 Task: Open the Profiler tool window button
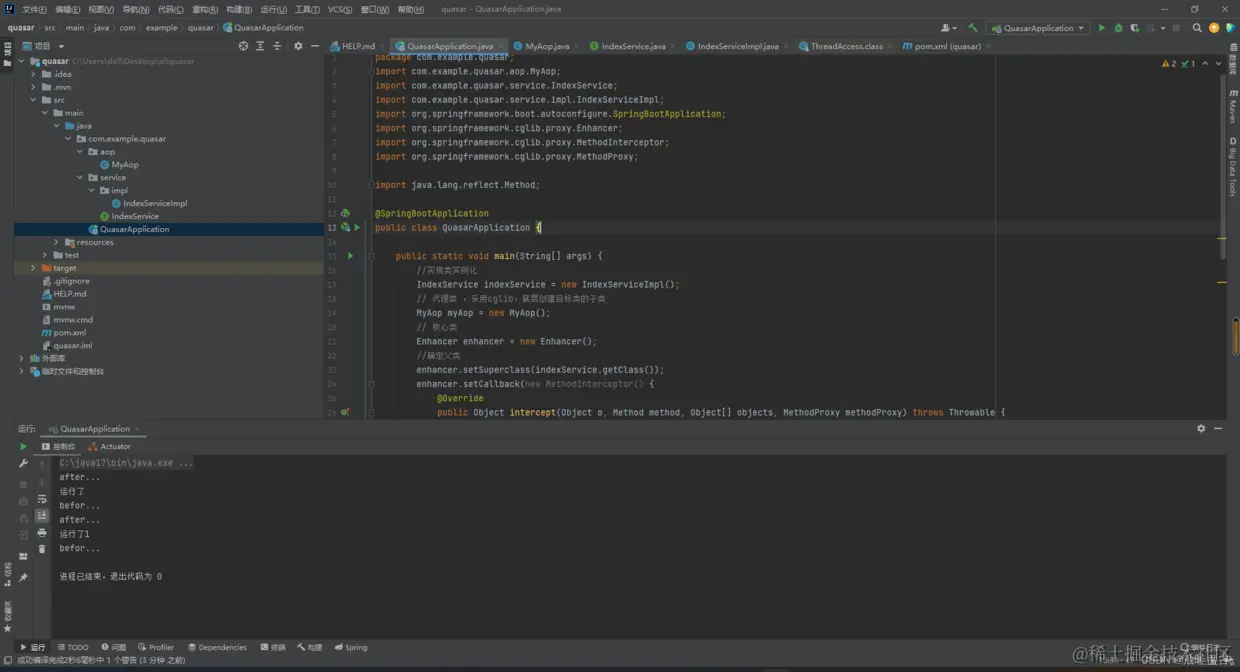156,647
